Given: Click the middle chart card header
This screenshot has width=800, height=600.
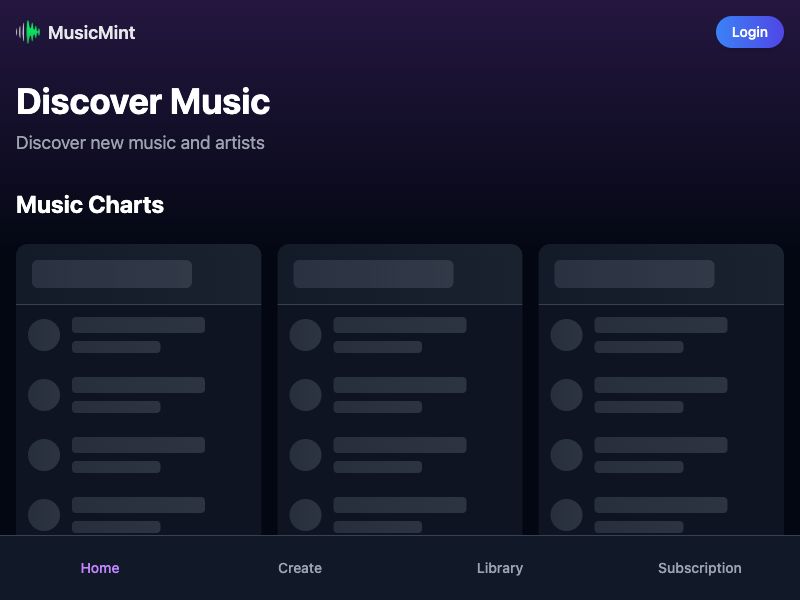Looking at the screenshot, I should pos(400,273).
